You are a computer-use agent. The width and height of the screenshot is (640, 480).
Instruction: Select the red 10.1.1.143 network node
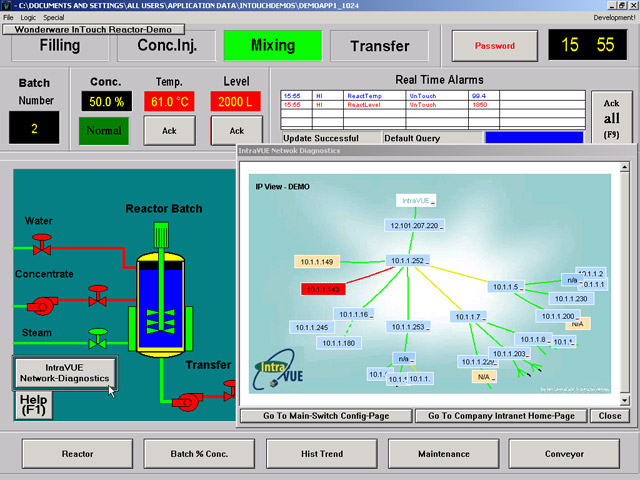(323, 289)
